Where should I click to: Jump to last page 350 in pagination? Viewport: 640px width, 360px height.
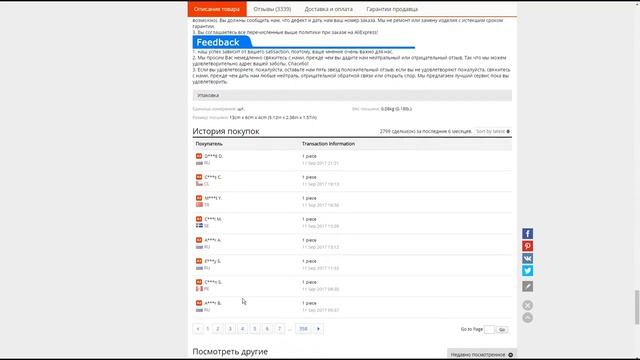click(303, 329)
